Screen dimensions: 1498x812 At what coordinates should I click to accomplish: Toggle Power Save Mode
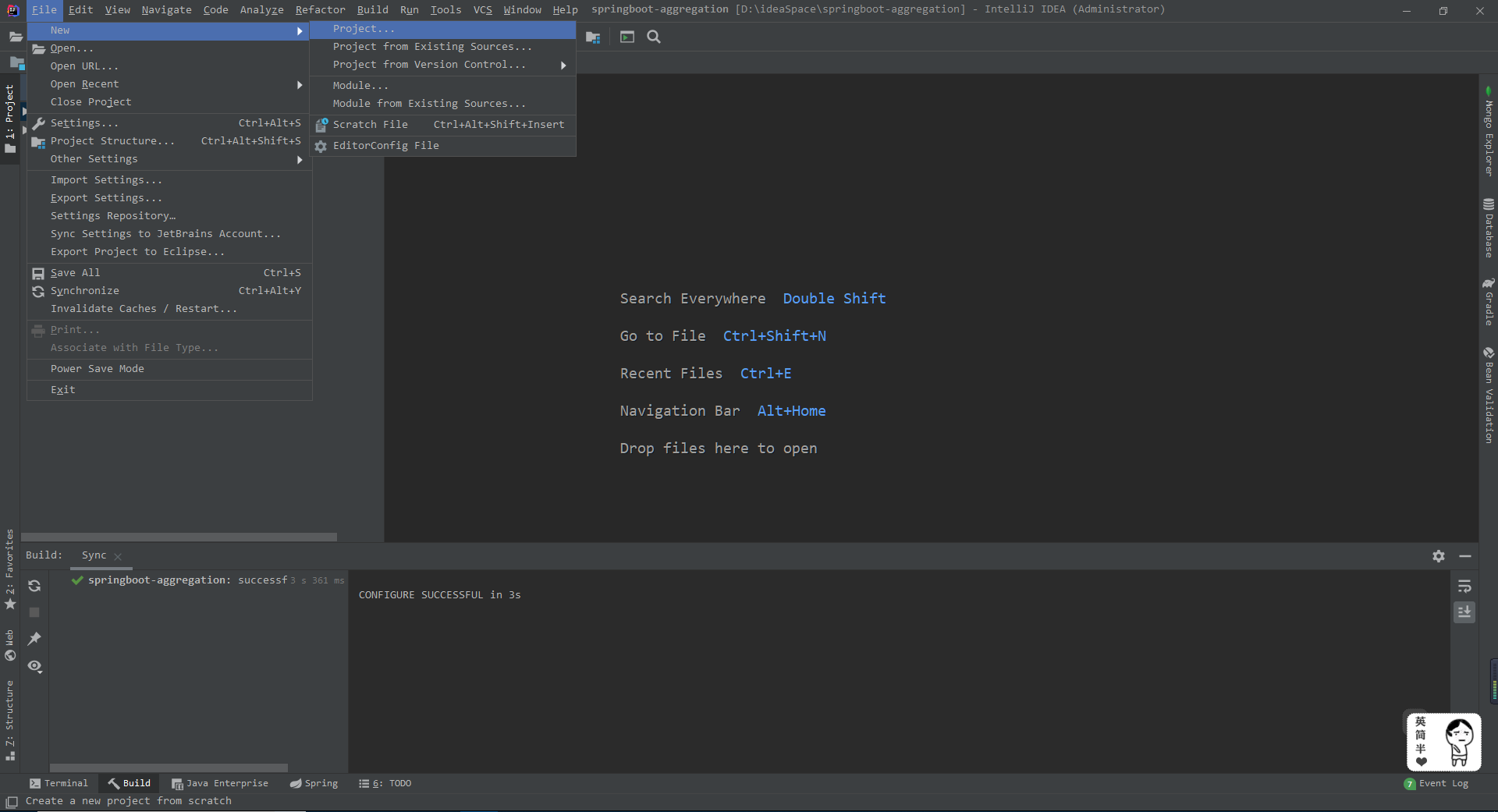point(169,369)
